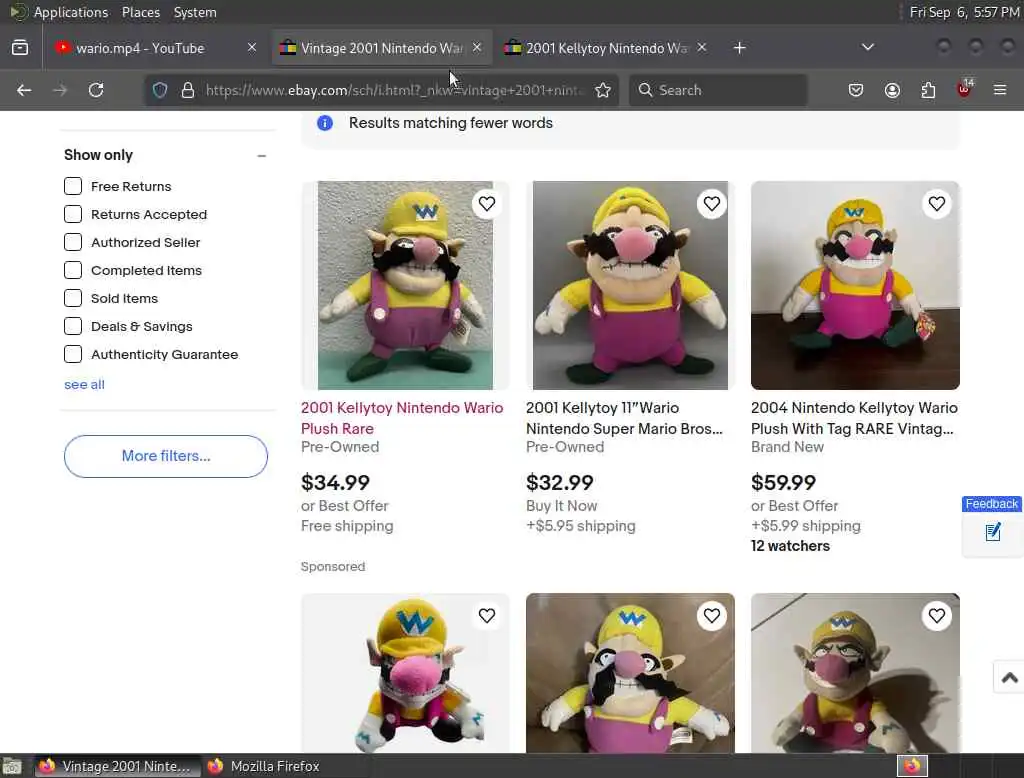Add $32.99 Kellytoy 11" Wario to watchlist
The height and width of the screenshot is (778, 1024).
(x=712, y=204)
